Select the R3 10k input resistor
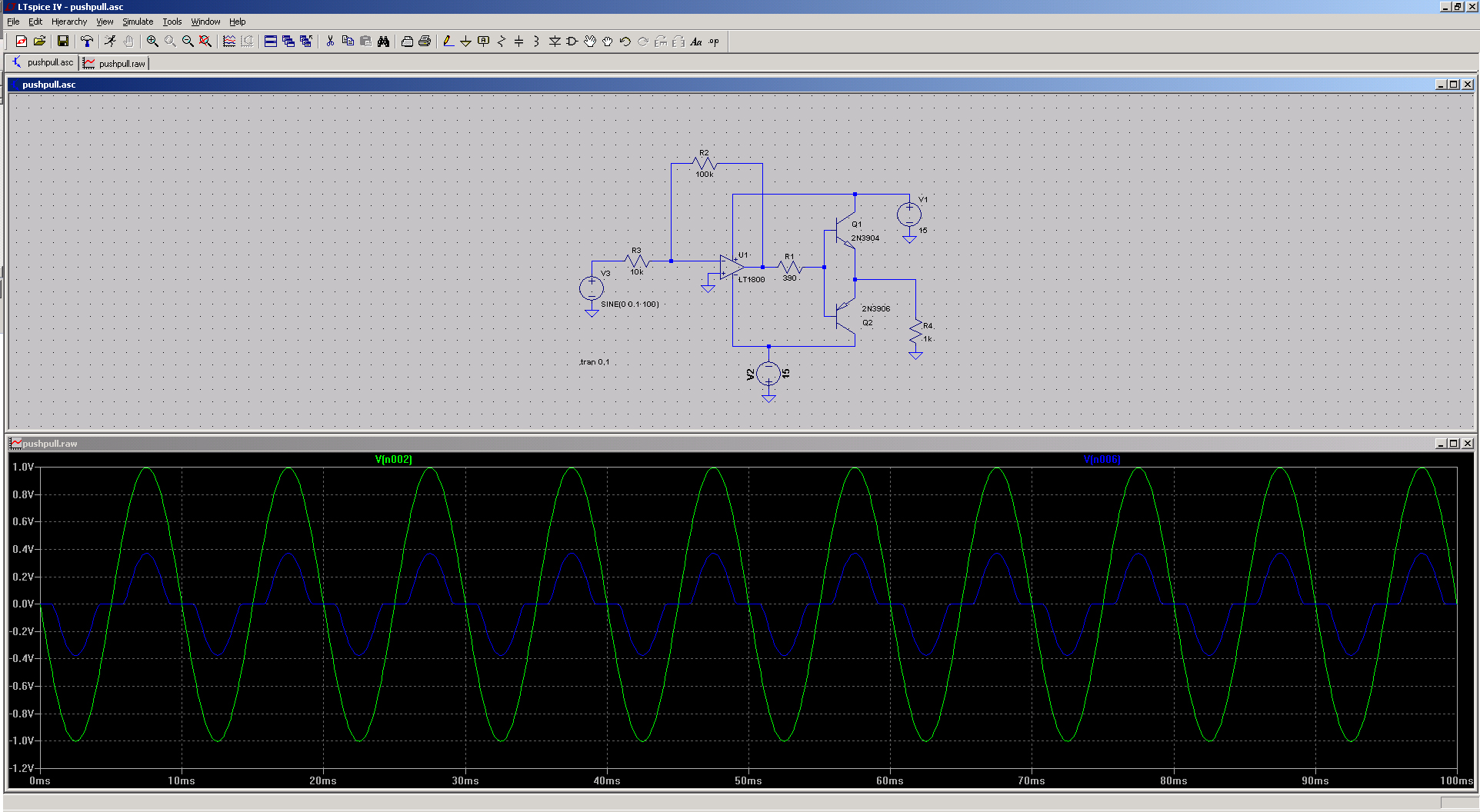Viewport: 1480px width, 812px height. 638,261
